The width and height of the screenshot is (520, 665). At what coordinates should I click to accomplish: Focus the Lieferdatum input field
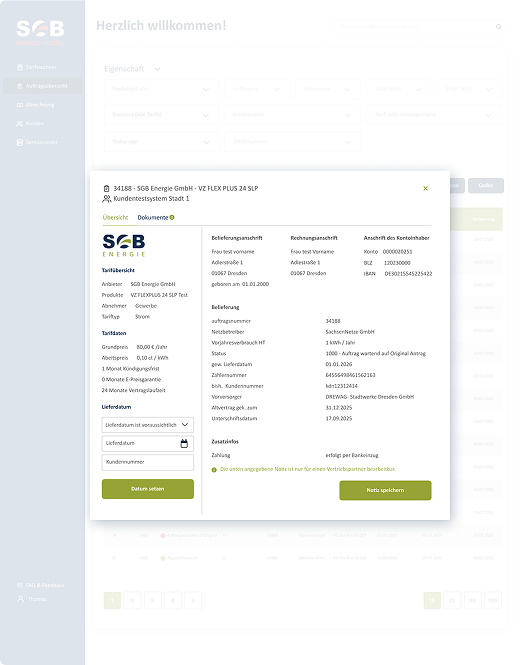point(148,444)
